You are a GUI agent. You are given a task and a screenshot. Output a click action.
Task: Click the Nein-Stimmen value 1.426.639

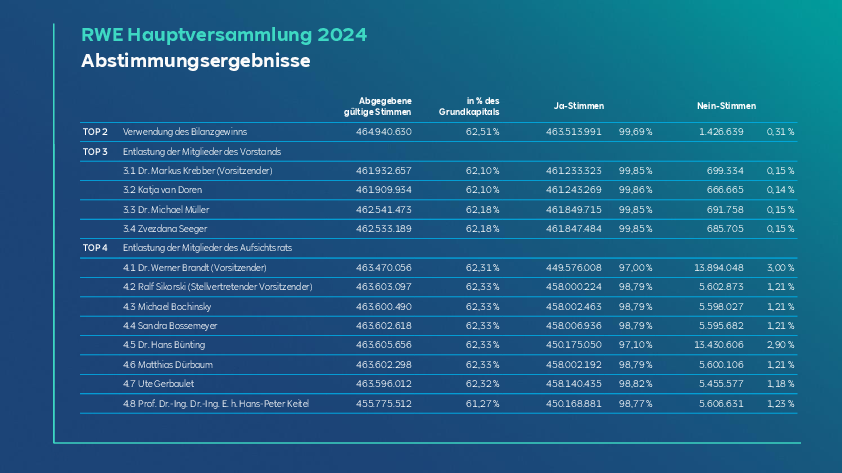[x=721, y=132]
